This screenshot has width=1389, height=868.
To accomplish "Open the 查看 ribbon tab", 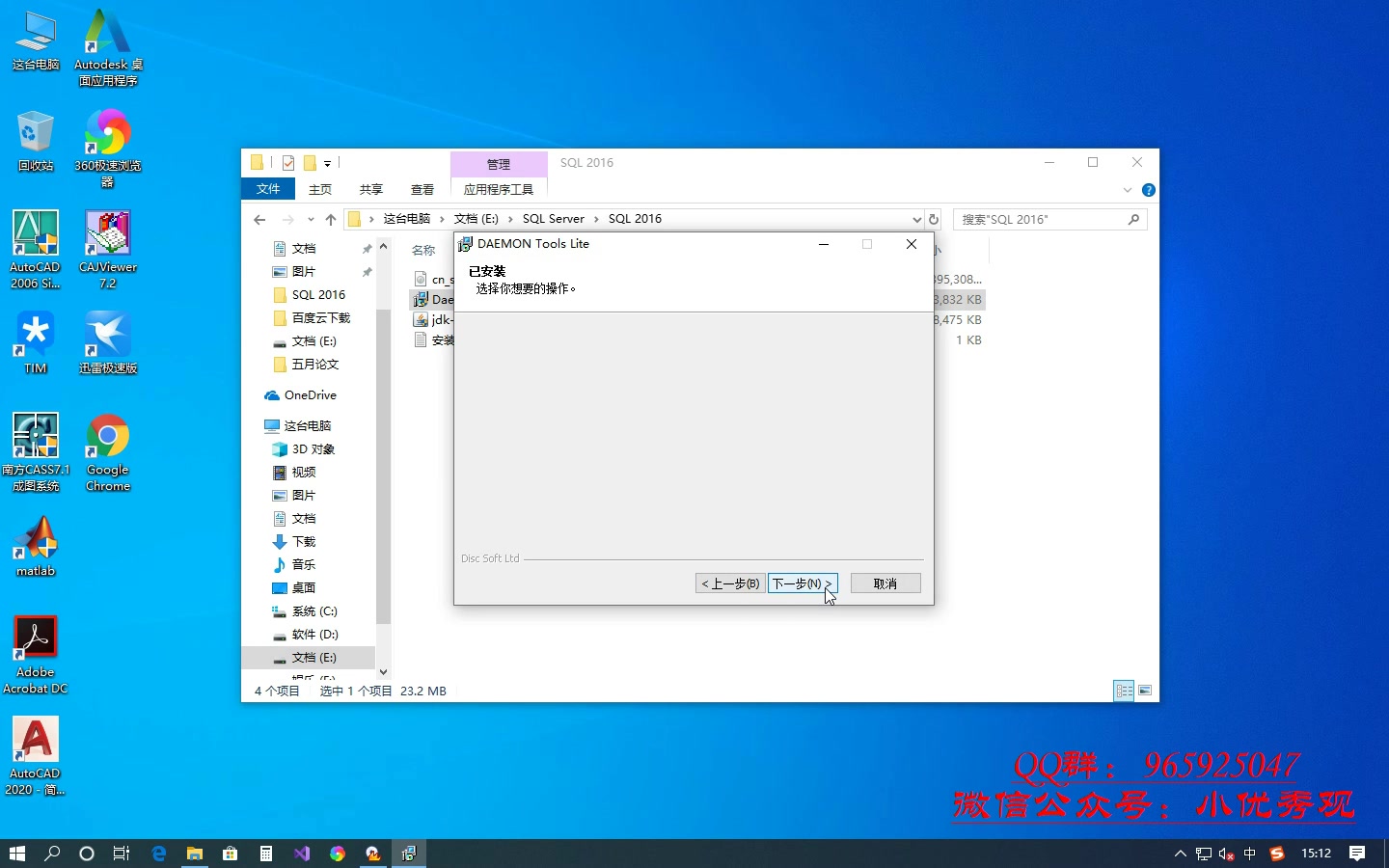I will click(x=422, y=189).
